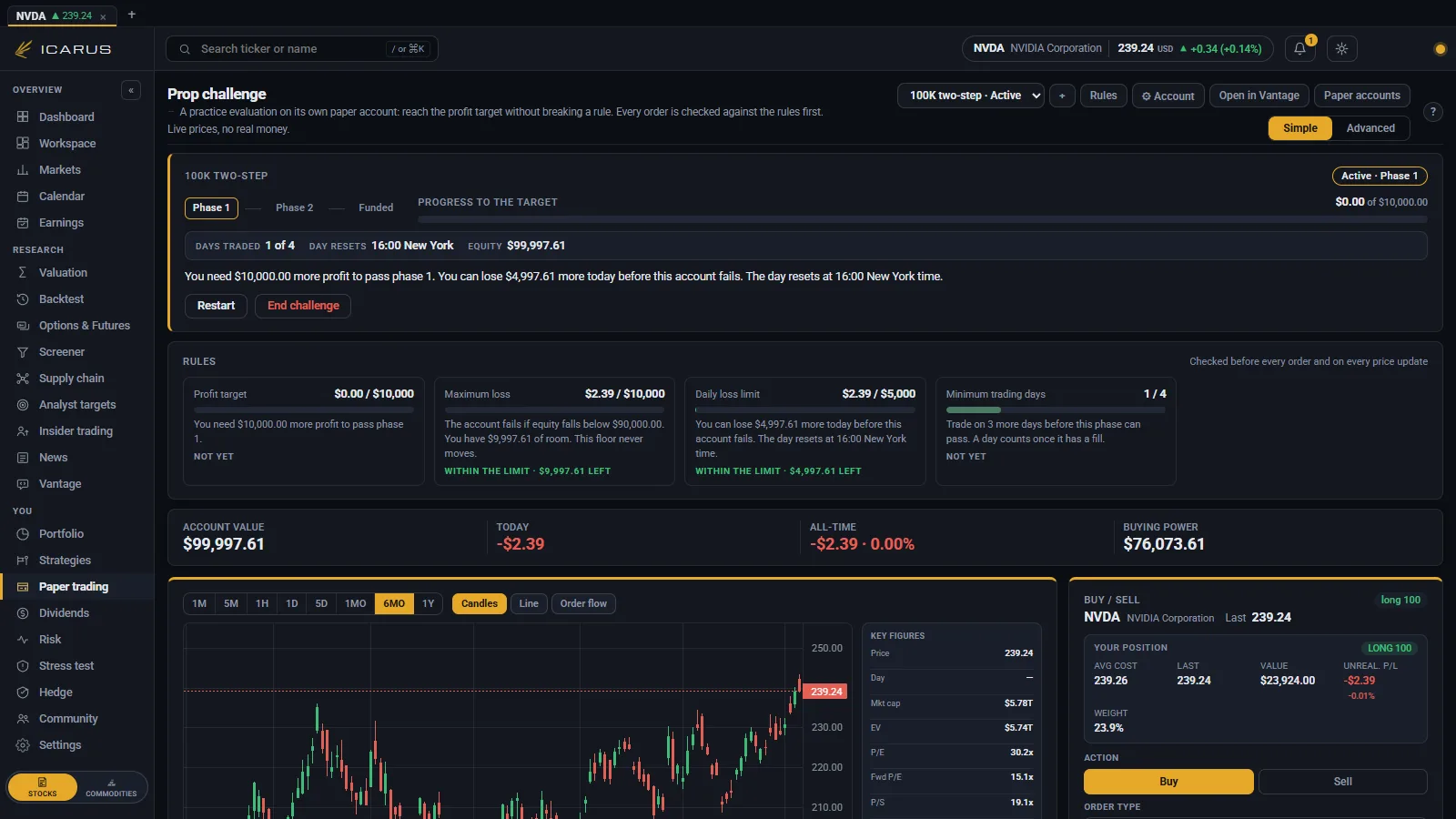Switch to Advanced view mode

(1370, 128)
